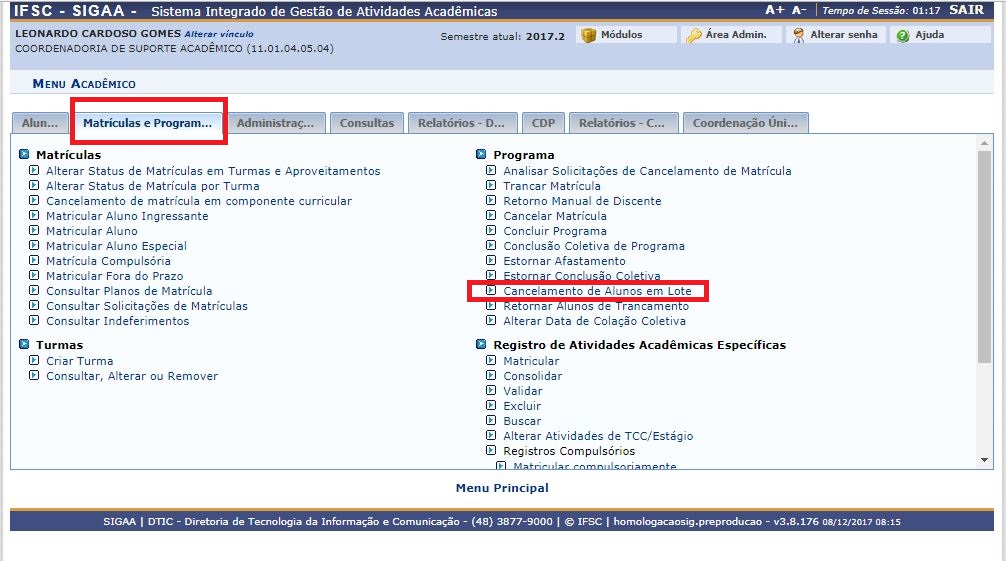
Task: Click the Alterar senha person icon
Action: 798,35
